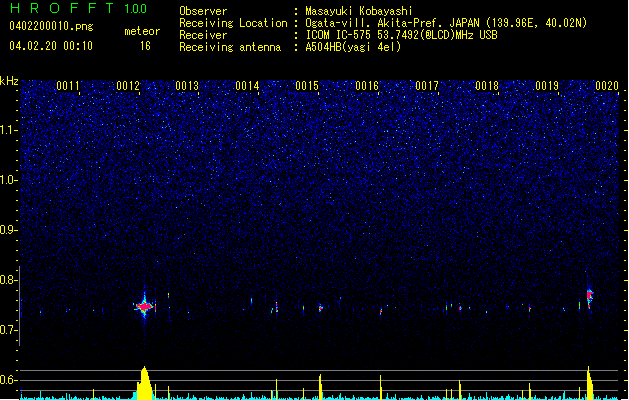Select the Ogata-vill. Akita-Pref. JAPAN location text

[446, 23]
